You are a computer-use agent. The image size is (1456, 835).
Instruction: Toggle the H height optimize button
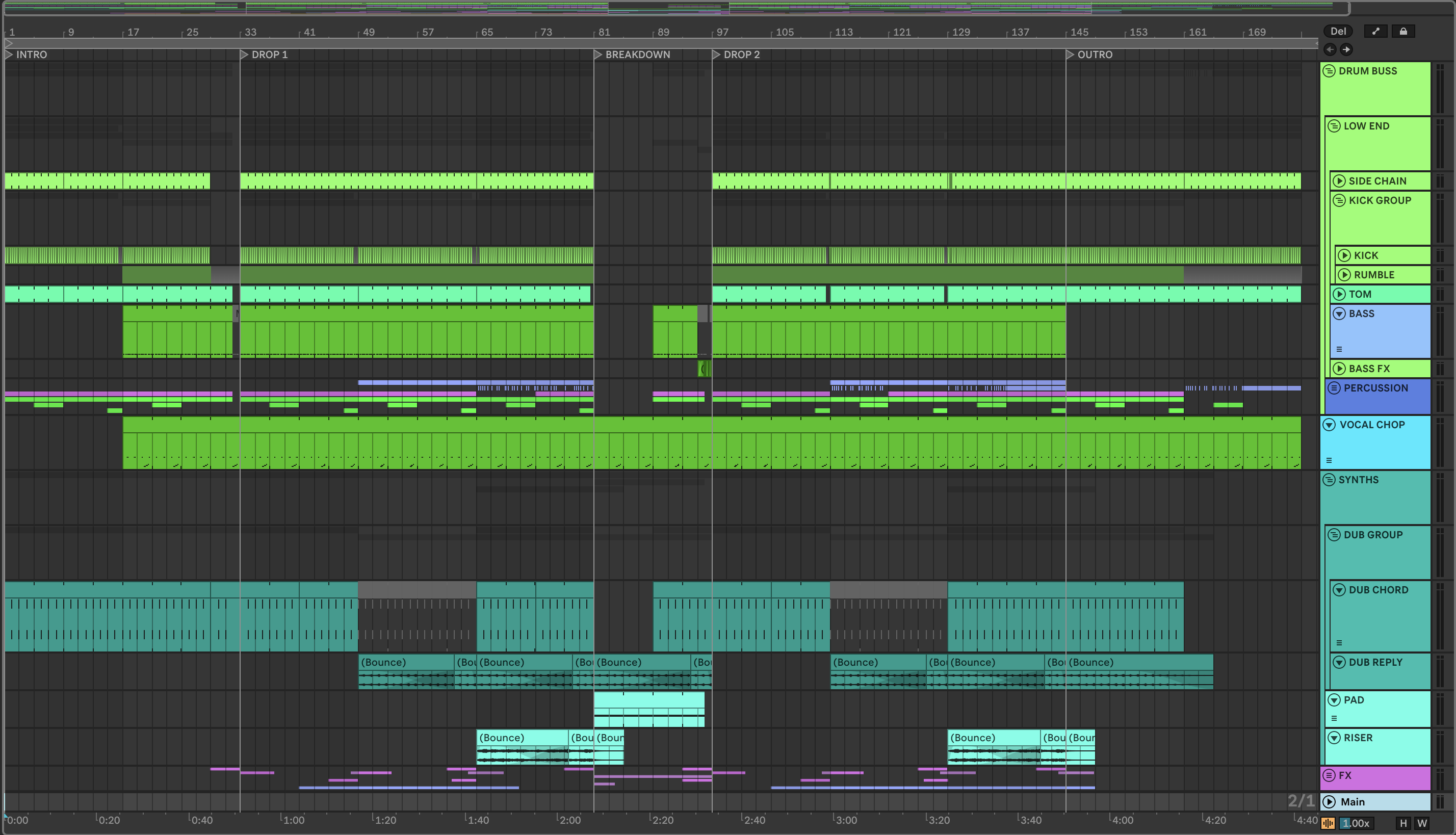tap(1403, 824)
